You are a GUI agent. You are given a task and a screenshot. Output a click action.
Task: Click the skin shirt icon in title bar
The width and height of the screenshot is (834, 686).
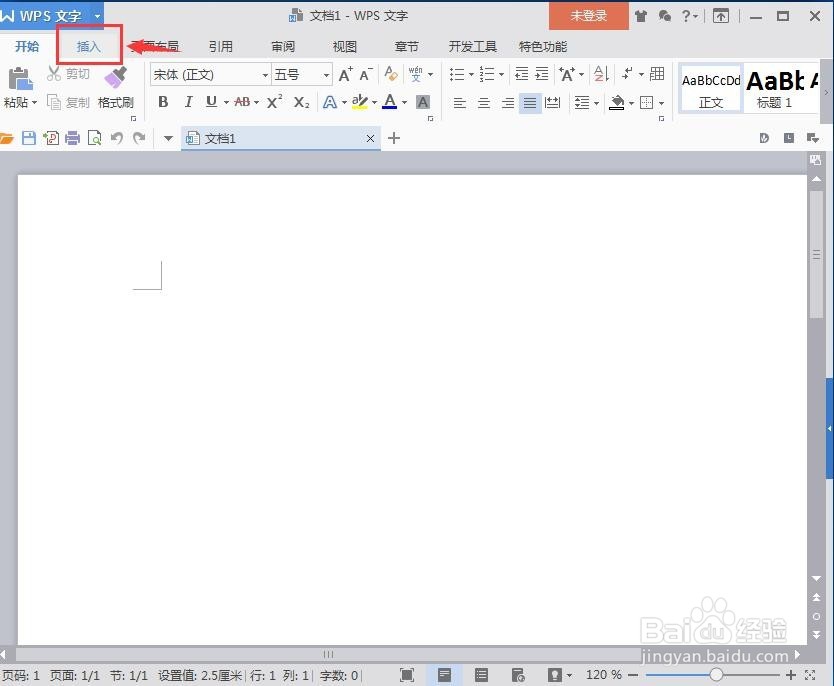click(641, 16)
